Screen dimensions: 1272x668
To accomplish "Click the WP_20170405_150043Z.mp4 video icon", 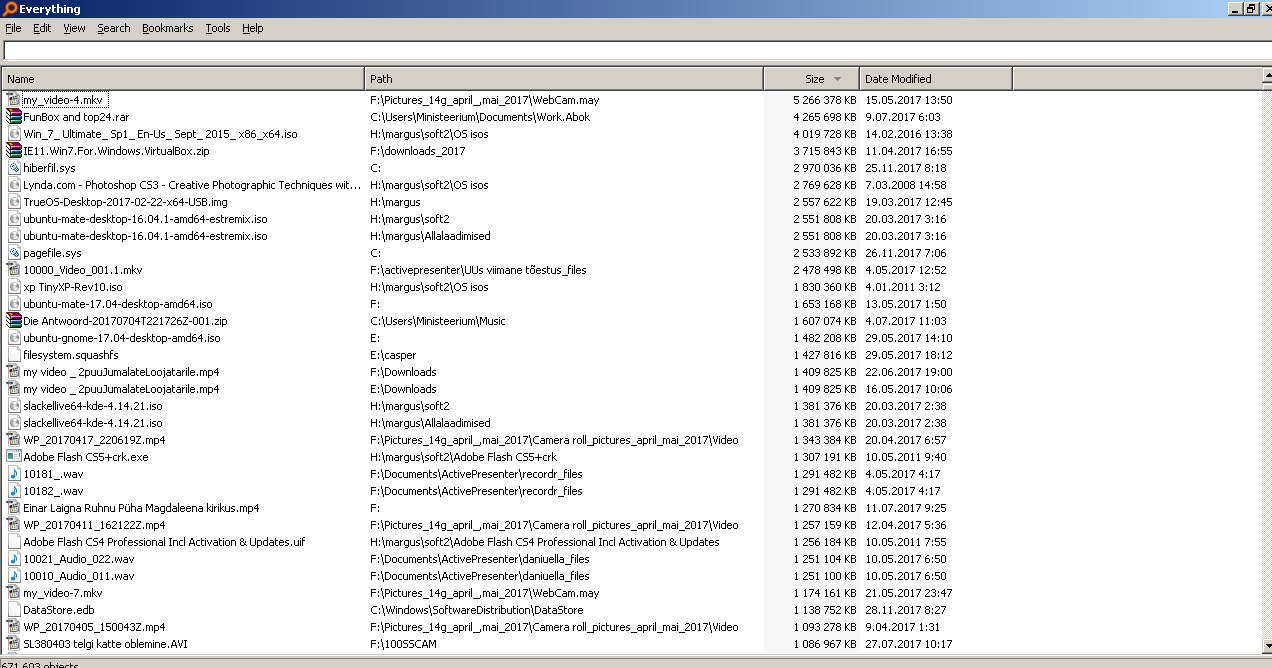I will point(14,627).
